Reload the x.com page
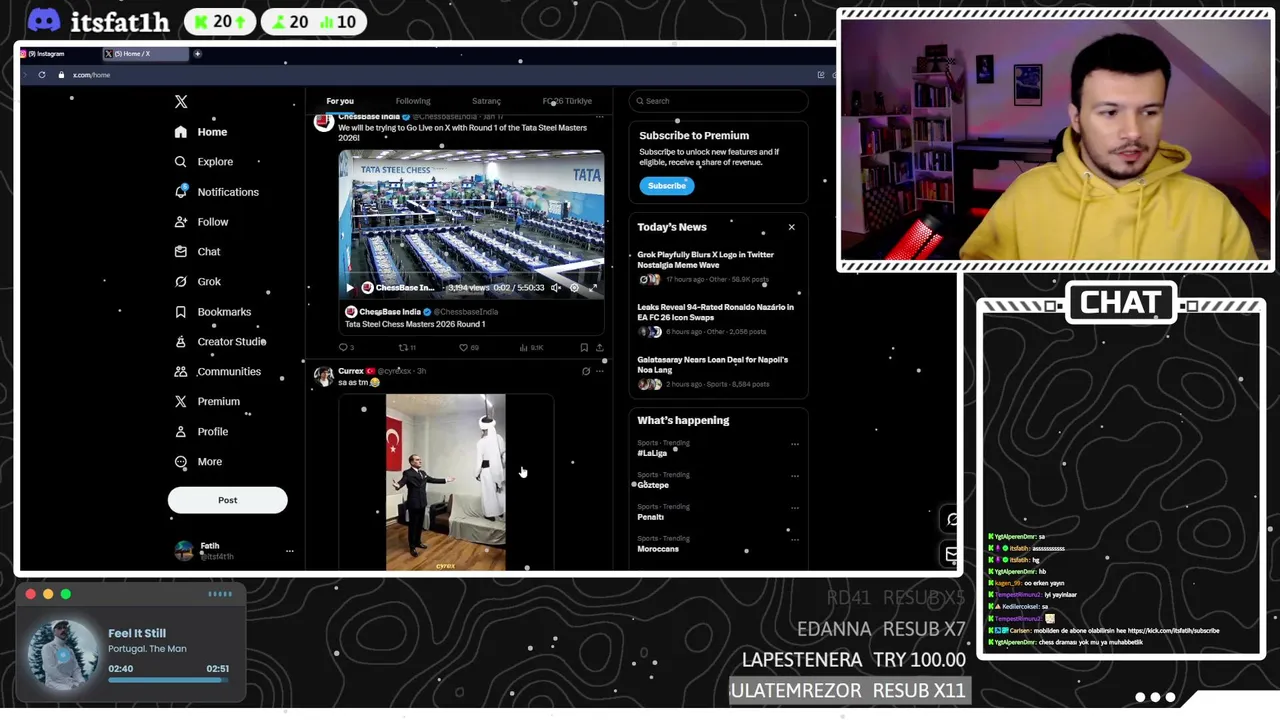Viewport: 1280px width, 720px height. pyautogui.click(x=42, y=75)
